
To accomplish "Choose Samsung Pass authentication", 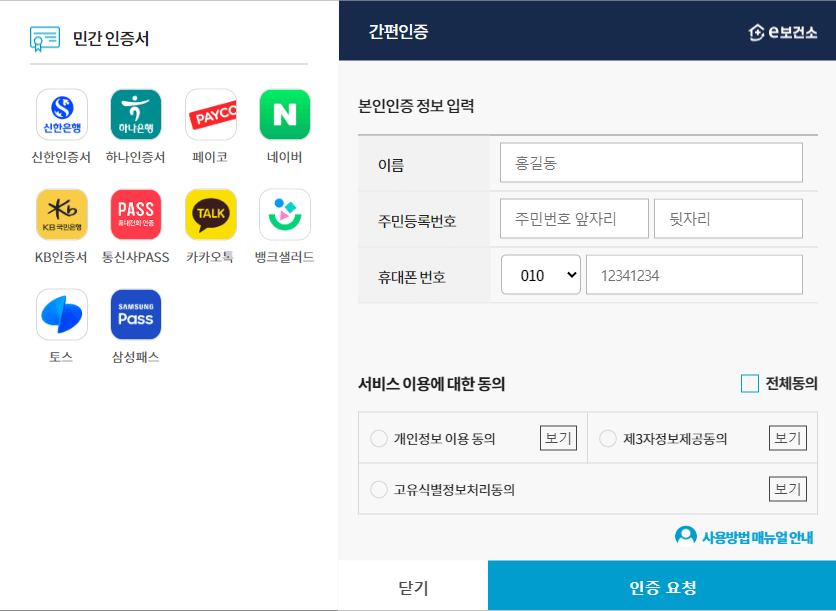I will coord(137,314).
